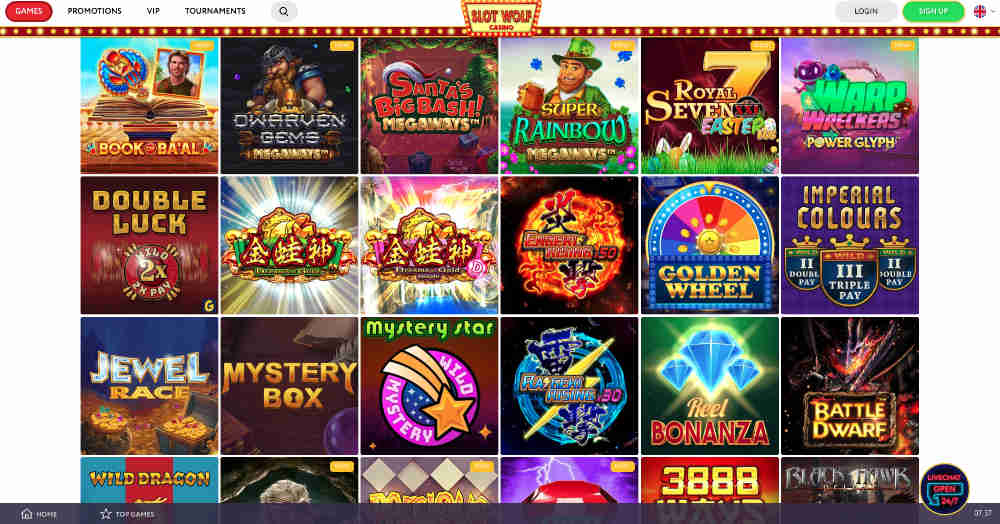Image resolution: width=1000 pixels, height=524 pixels.
Task: Open the UK flag language selector
Action: (x=980, y=11)
